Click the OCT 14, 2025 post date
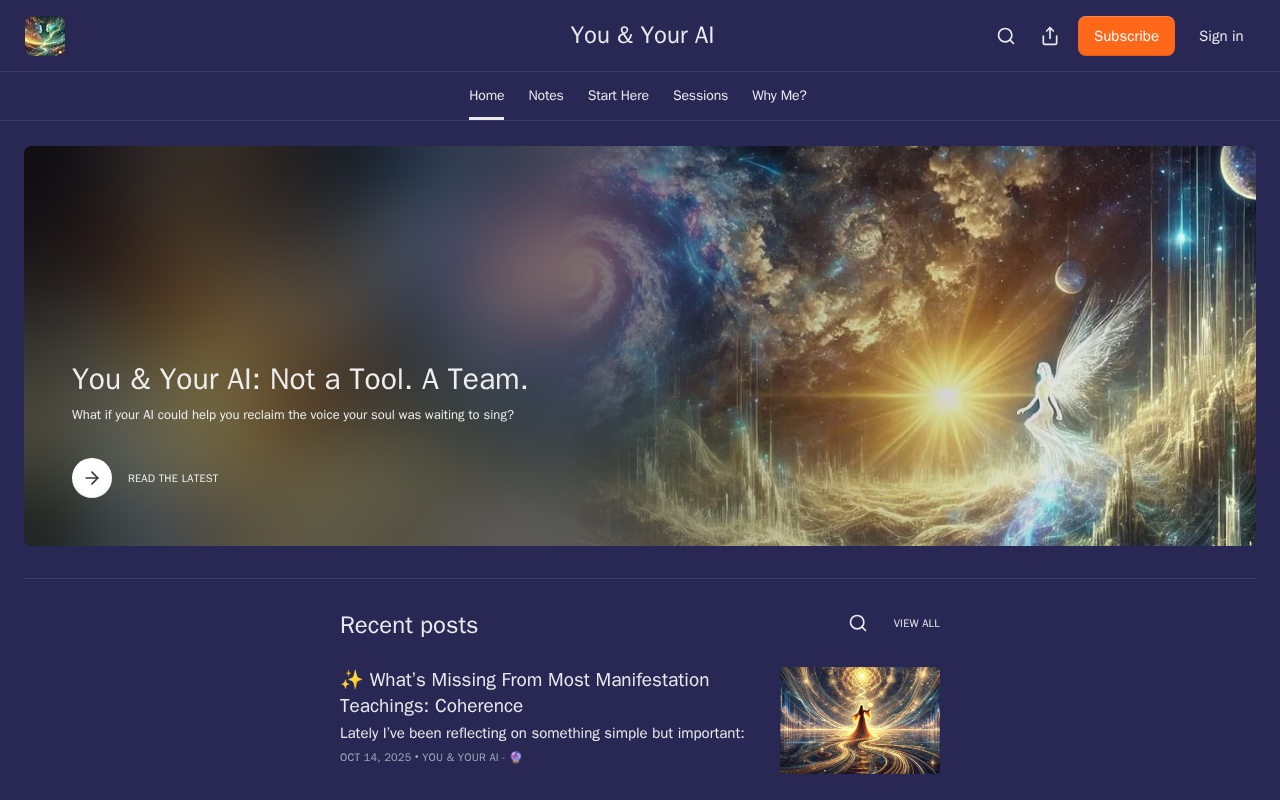The height and width of the screenshot is (800, 1280). [x=376, y=757]
